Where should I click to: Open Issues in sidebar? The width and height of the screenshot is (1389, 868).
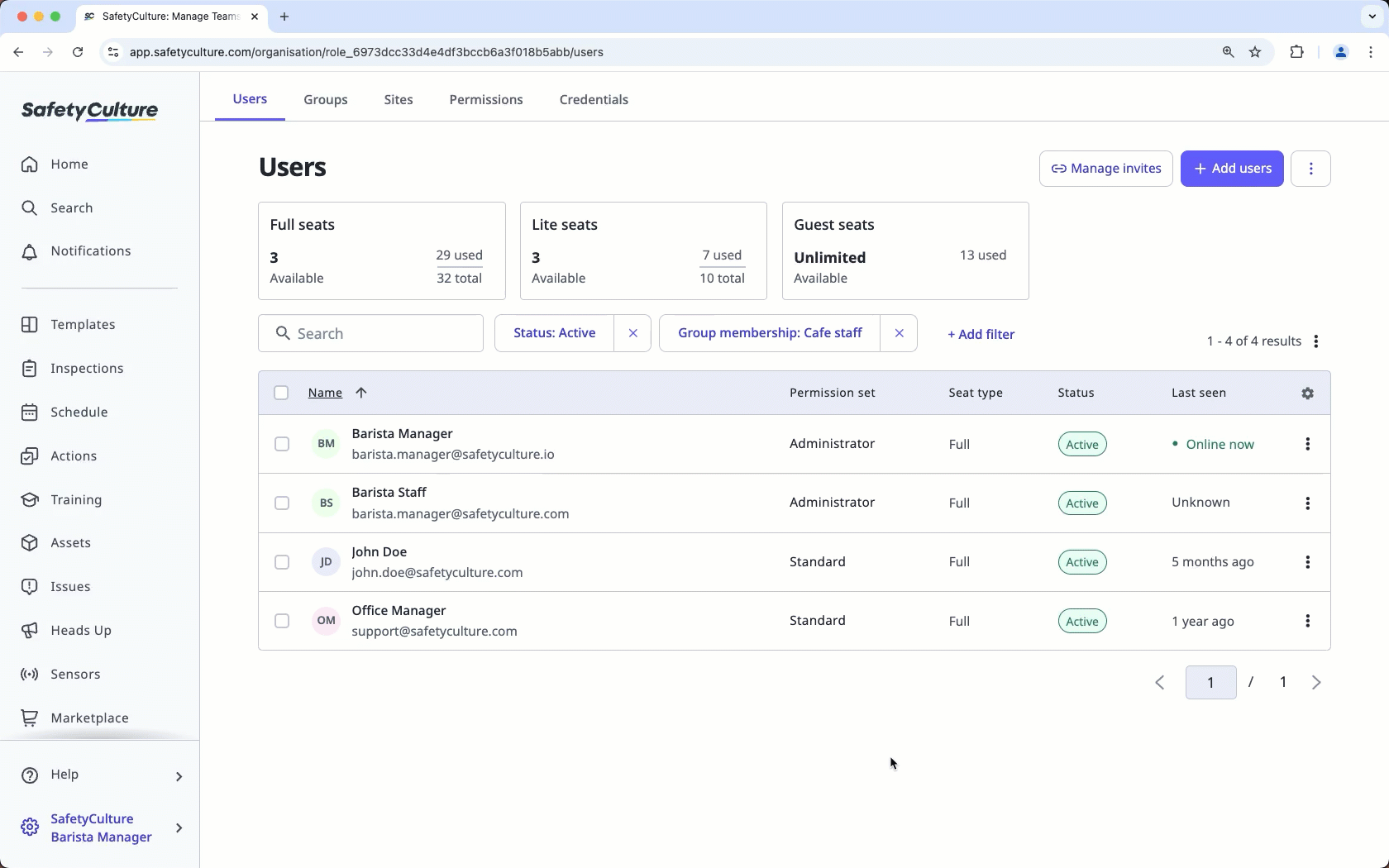click(55, 587)
